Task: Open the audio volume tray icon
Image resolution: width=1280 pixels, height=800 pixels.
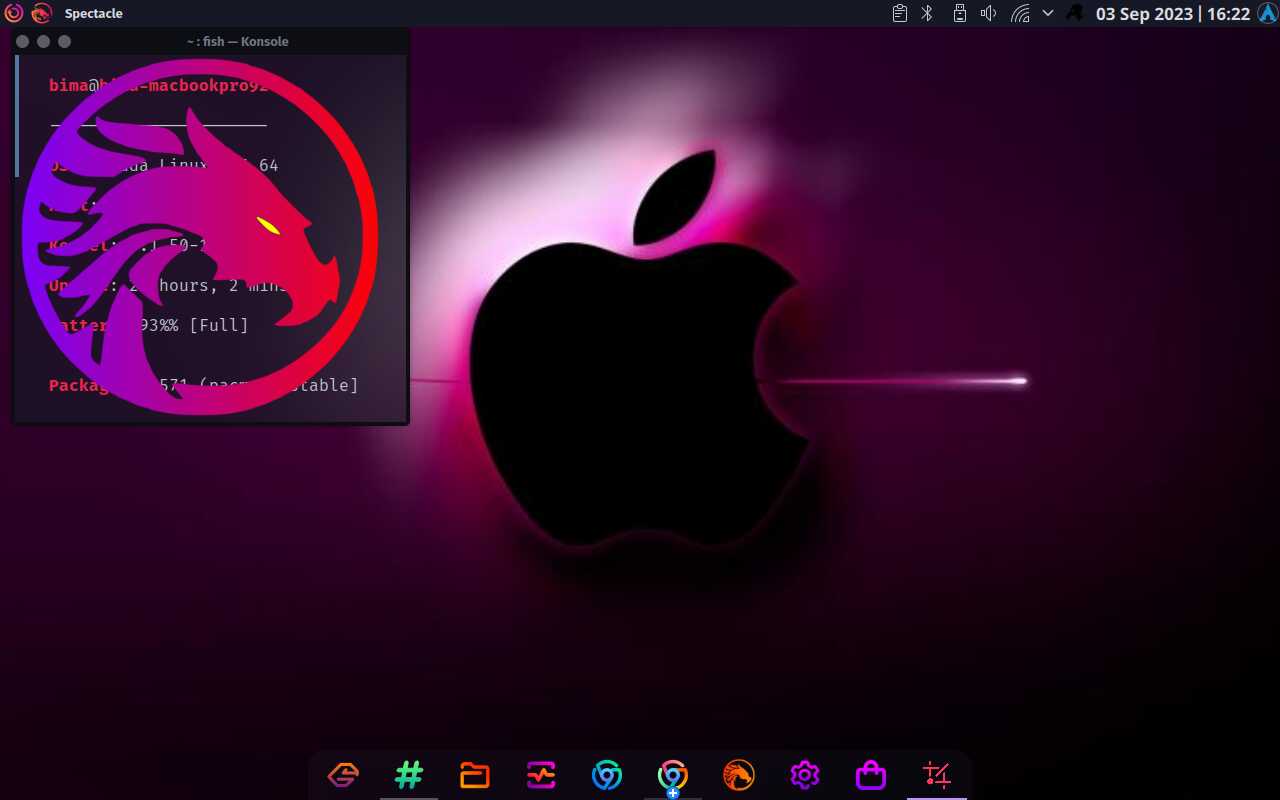Action: (989, 13)
